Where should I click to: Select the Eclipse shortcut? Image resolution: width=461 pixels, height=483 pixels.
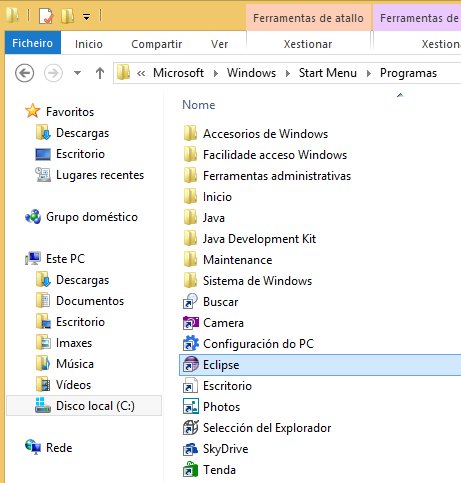click(x=320, y=365)
